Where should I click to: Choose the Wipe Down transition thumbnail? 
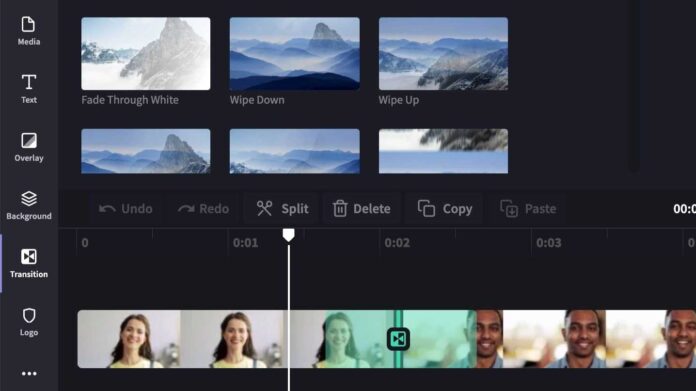[295, 54]
